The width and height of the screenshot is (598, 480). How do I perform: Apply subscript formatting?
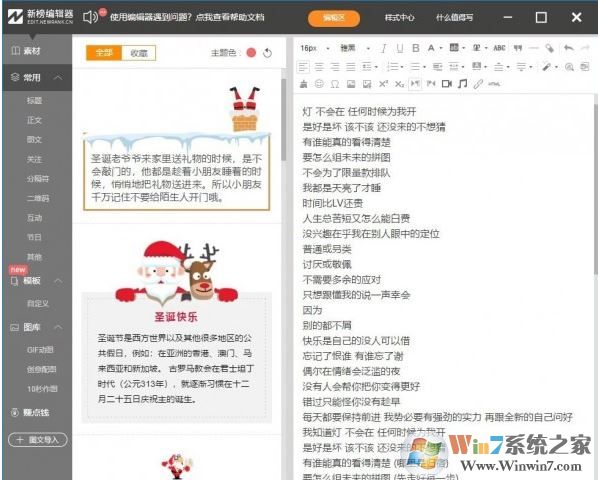click(399, 84)
